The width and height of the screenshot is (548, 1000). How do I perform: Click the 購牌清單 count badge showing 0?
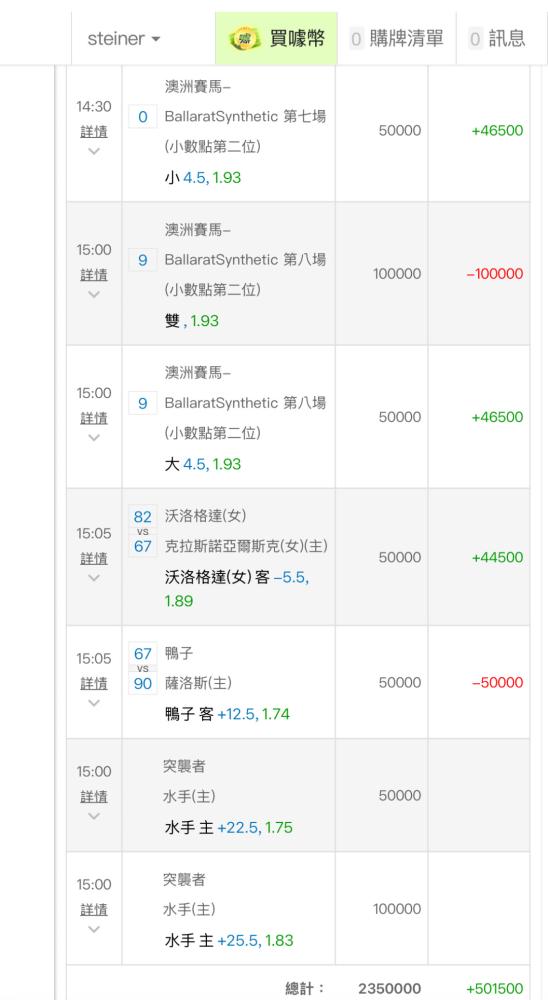pyautogui.click(x=356, y=40)
